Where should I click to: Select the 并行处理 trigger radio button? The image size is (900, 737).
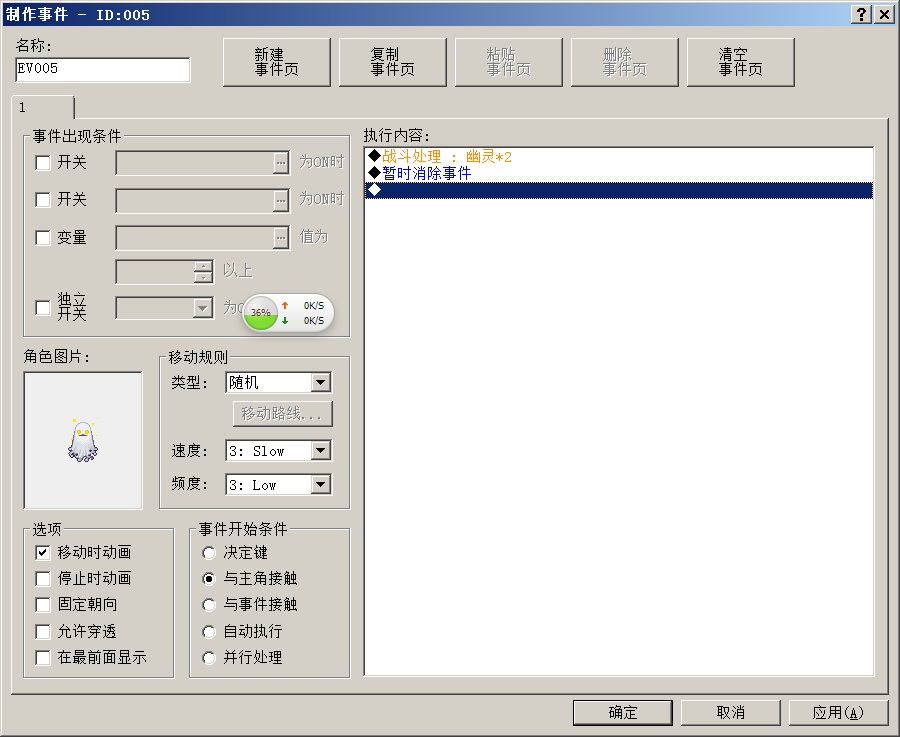209,658
